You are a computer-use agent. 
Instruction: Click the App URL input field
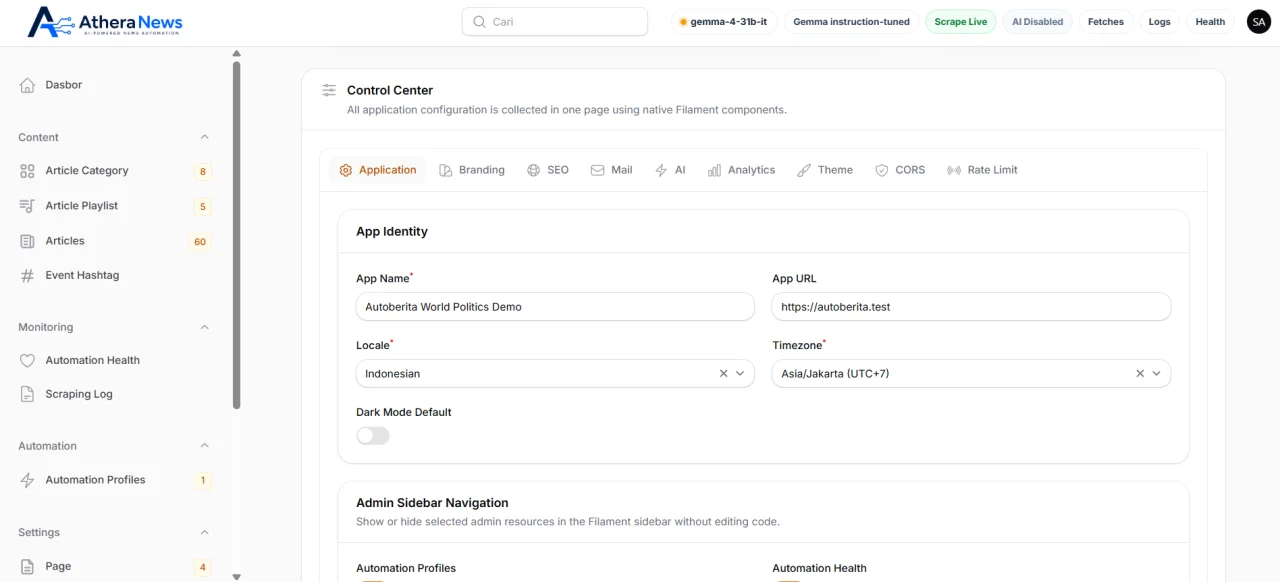click(x=971, y=307)
